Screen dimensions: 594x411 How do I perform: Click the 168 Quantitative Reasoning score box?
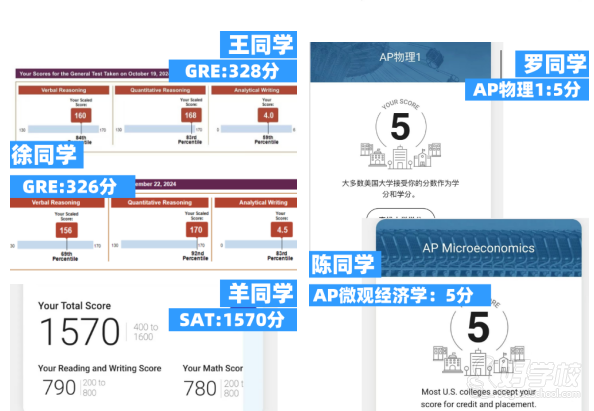coord(191,115)
